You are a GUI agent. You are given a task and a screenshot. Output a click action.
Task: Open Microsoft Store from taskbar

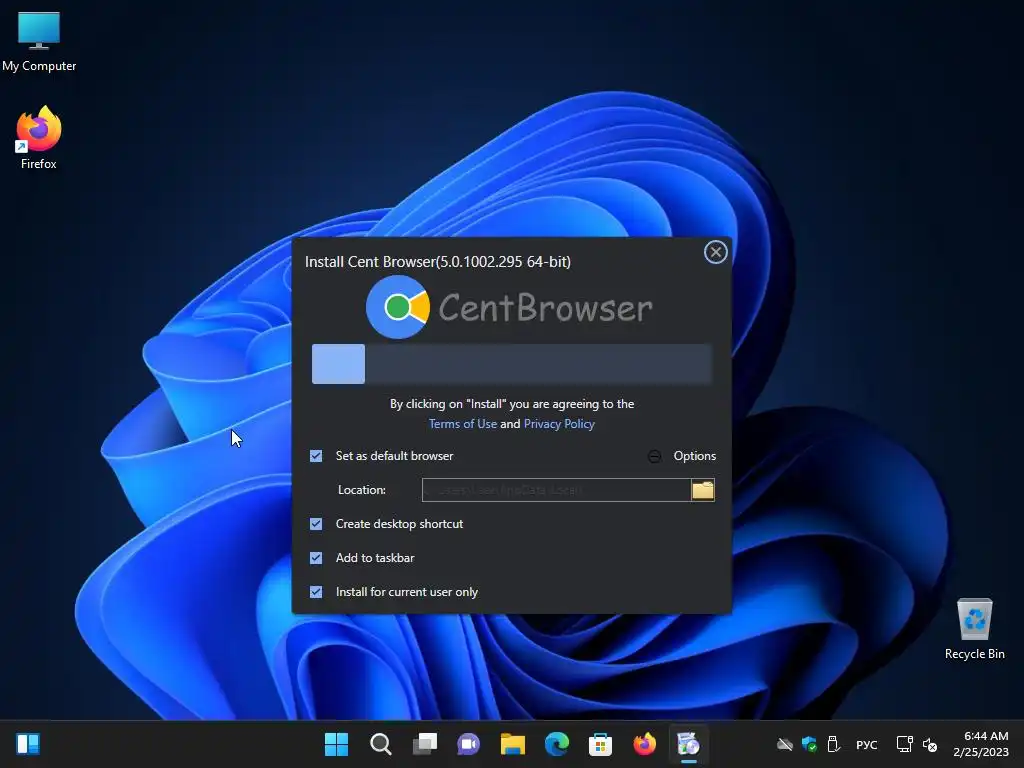click(x=600, y=744)
